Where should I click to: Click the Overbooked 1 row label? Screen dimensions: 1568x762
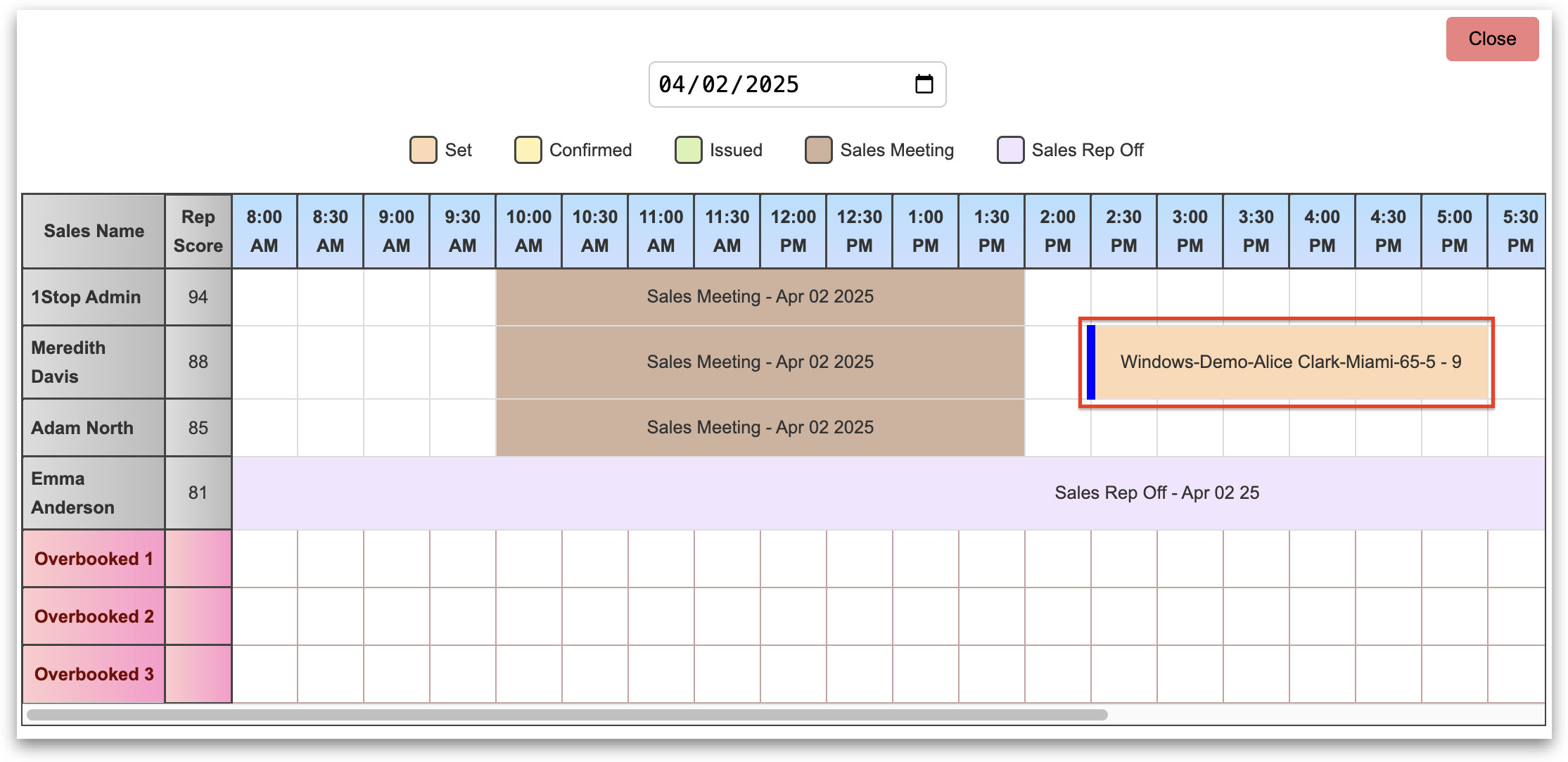[x=93, y=559]
